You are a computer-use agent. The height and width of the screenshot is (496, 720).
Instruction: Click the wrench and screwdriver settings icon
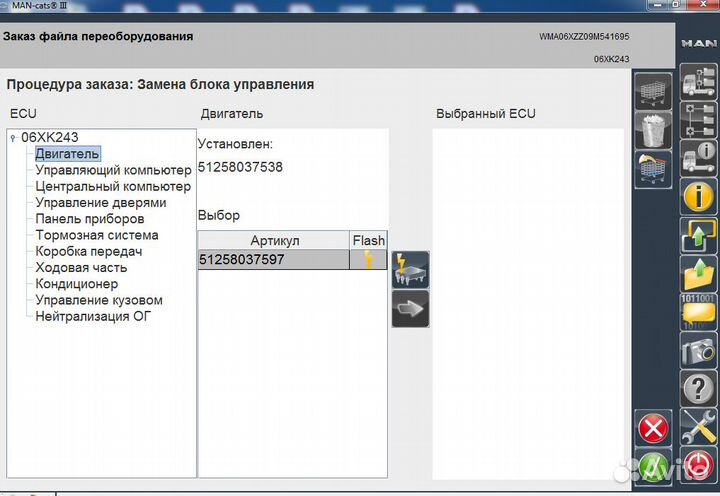click(698, 428)
